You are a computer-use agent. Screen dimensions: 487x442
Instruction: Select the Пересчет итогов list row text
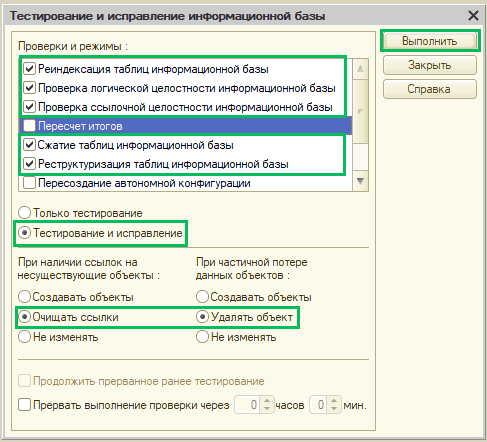point(80,126)
